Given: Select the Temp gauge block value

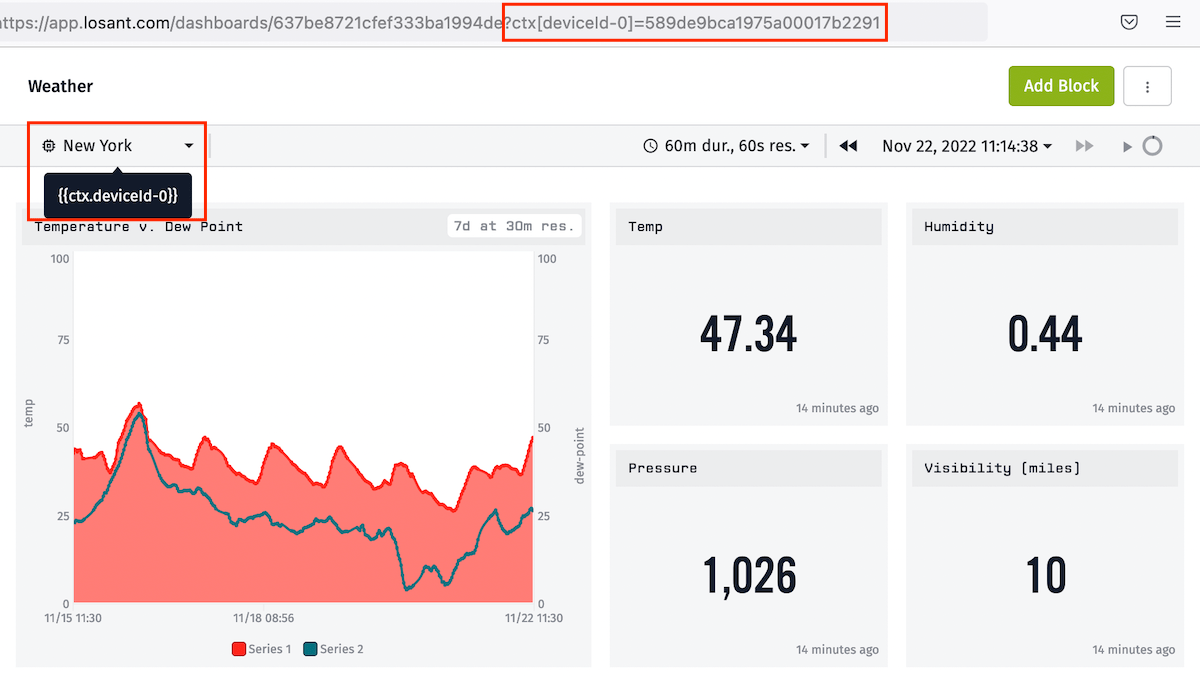Looking at the screenshot, I should [748, 334].
